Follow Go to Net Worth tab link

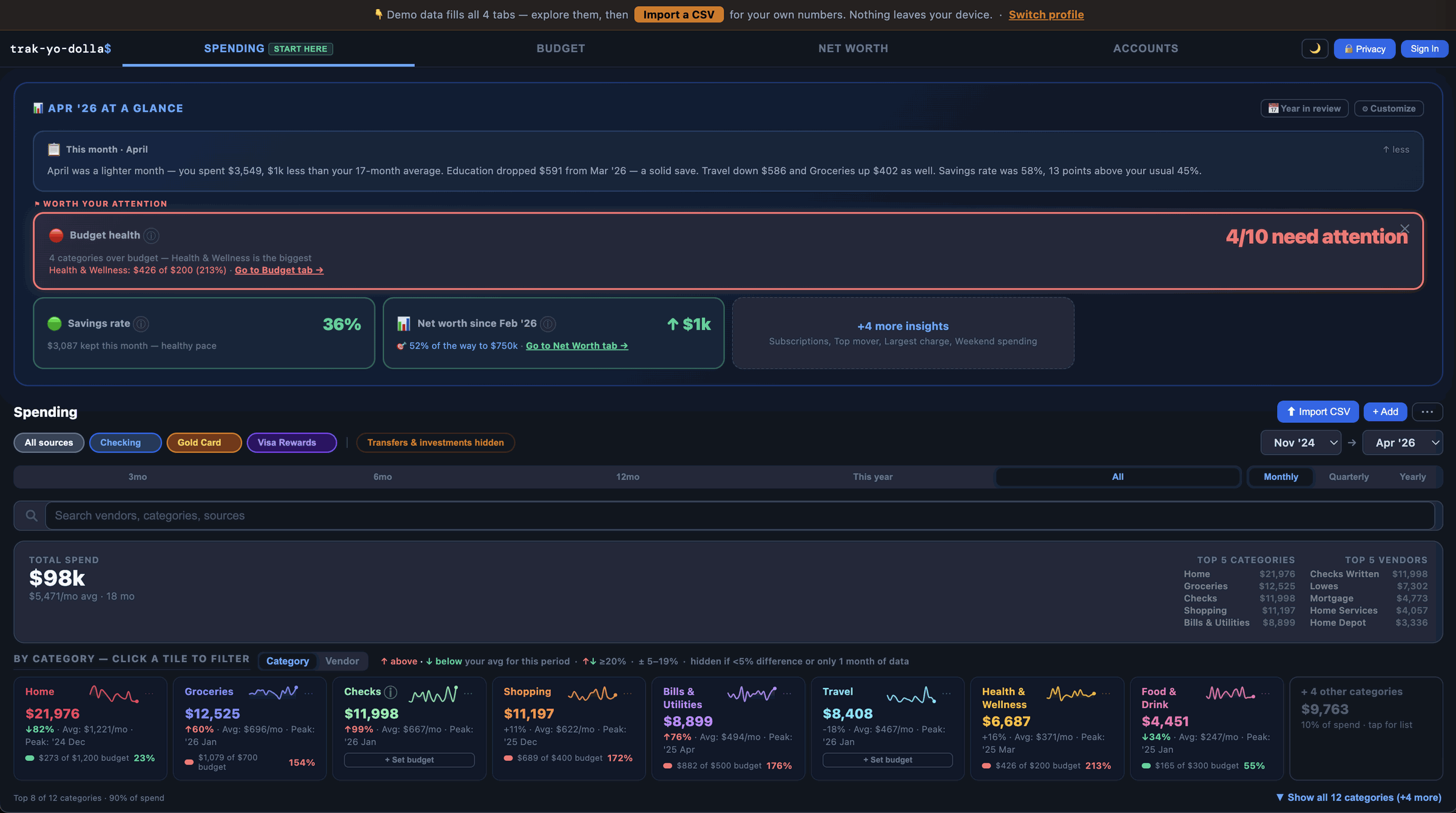[577, 346]
